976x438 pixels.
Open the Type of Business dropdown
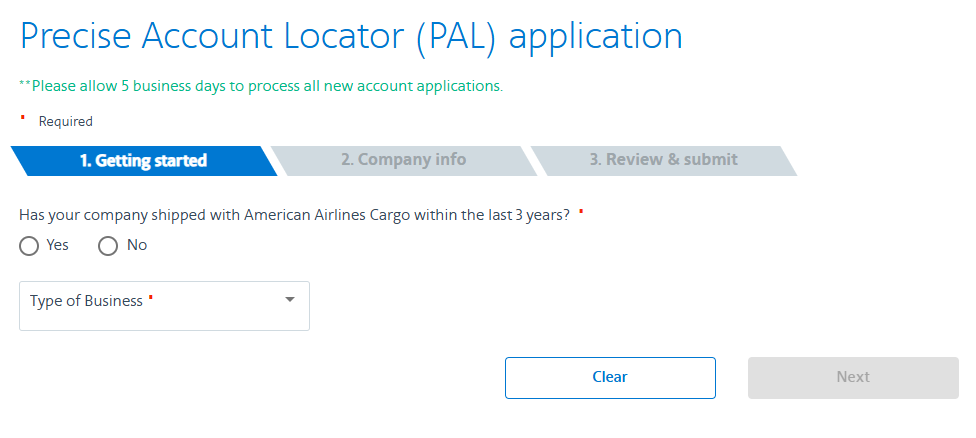(164, 306)
